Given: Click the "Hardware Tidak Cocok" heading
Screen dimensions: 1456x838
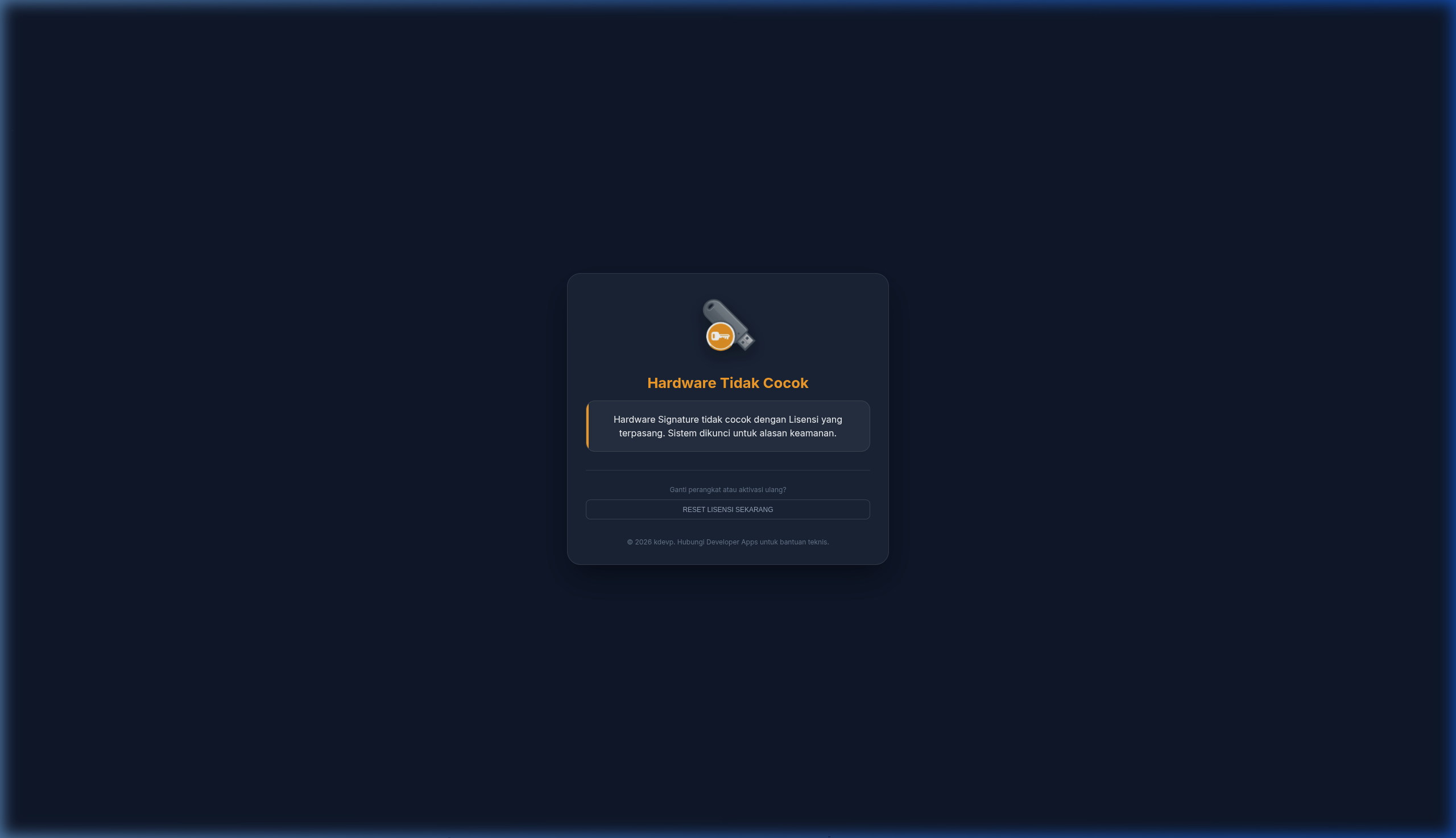Looking at the screenshot, I should (x=727, y=383).
